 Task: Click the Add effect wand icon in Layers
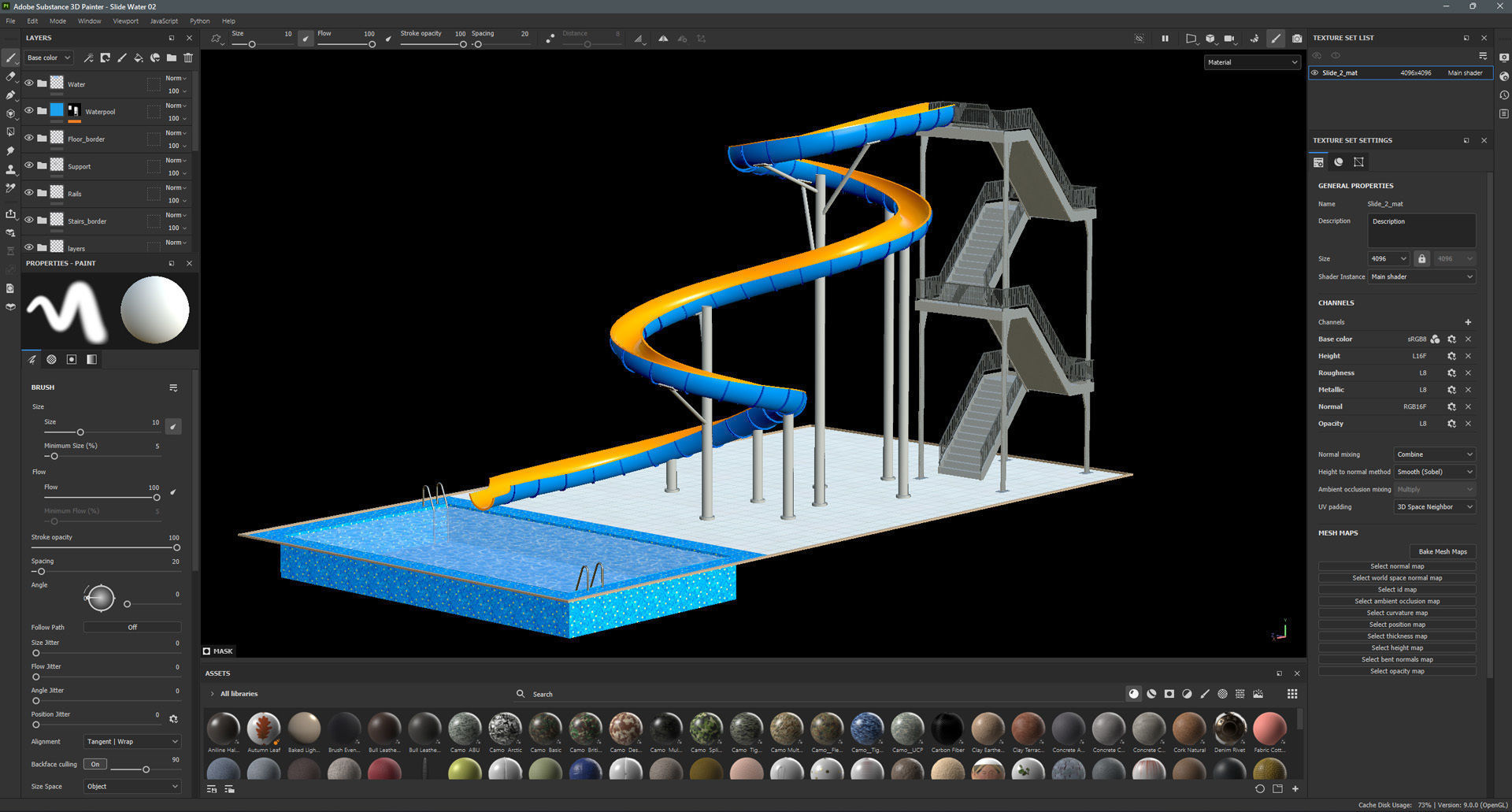(88, 57)
